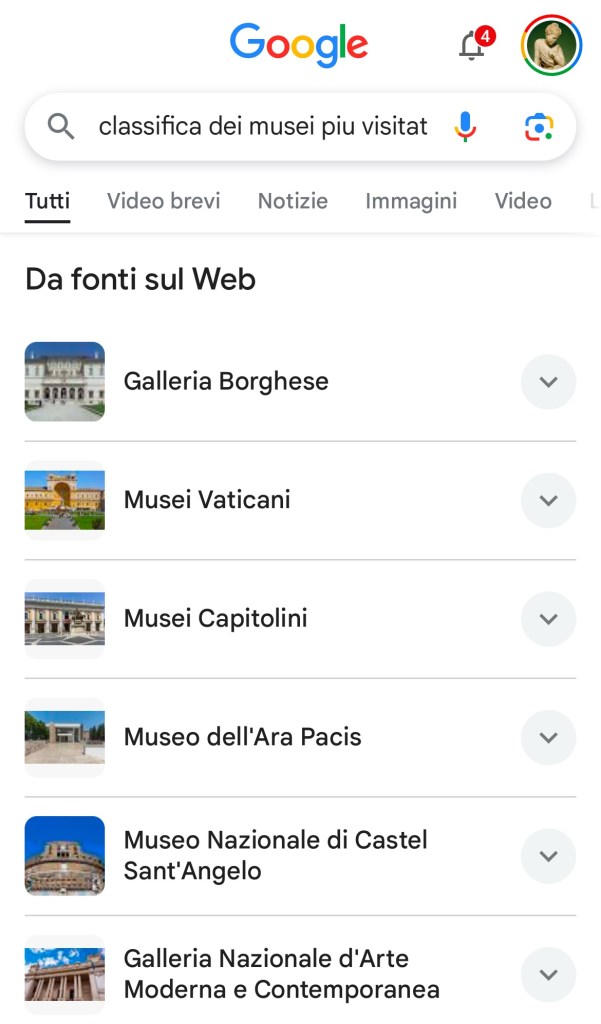Viewport: 601px width, 1024px height.
Task: Expand the Galleria Borghese entry
Action: [548, 382]
